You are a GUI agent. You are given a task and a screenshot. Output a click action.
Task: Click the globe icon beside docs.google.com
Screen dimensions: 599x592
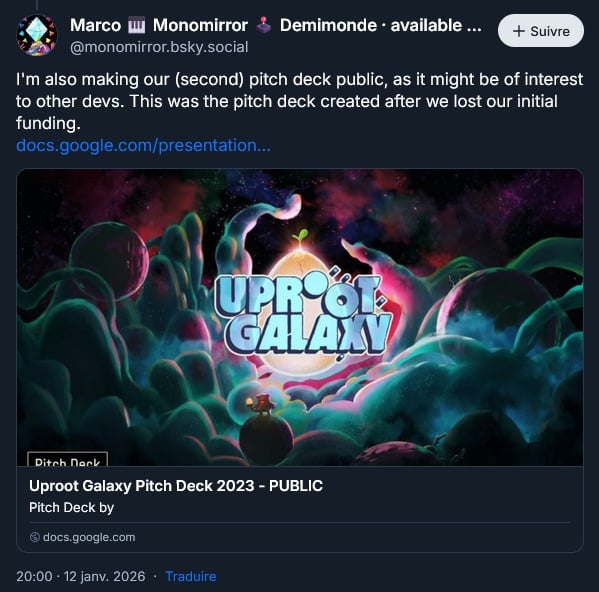[35, 537]
